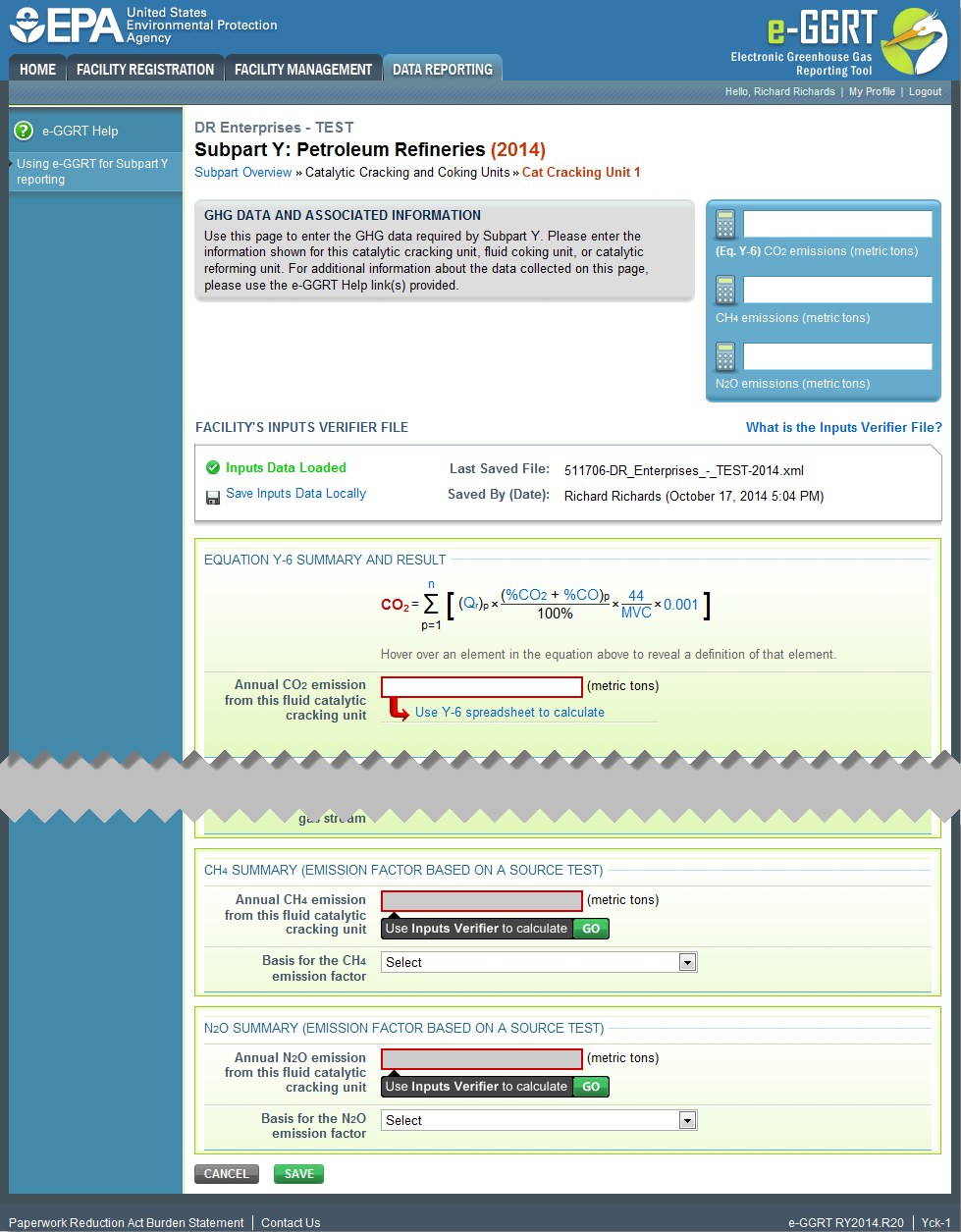Click the My Profile link

pyautogui.click(x=872, y=91)
